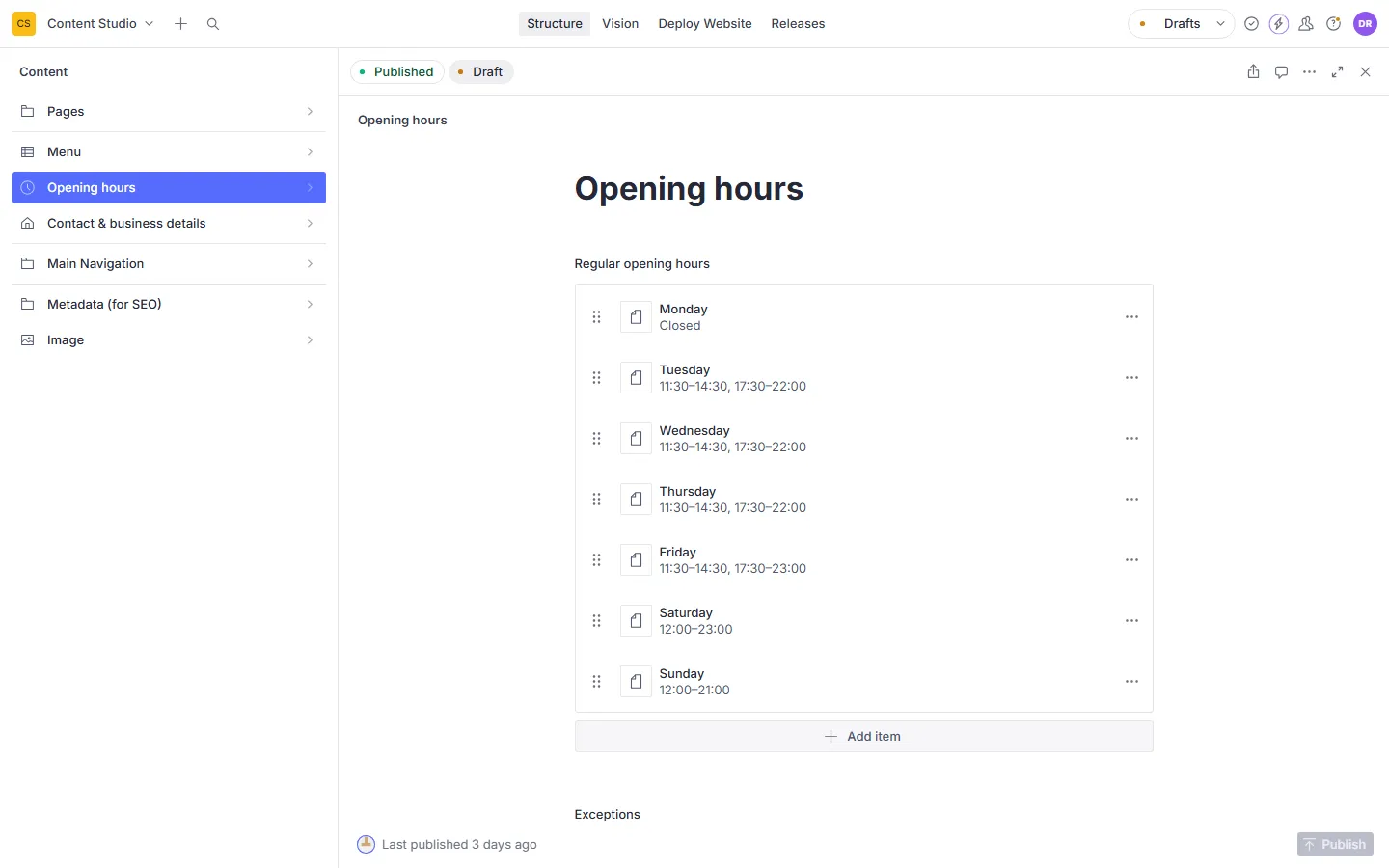
Task: Select Main Navigation in content list
Action: (x=169, y=264)
